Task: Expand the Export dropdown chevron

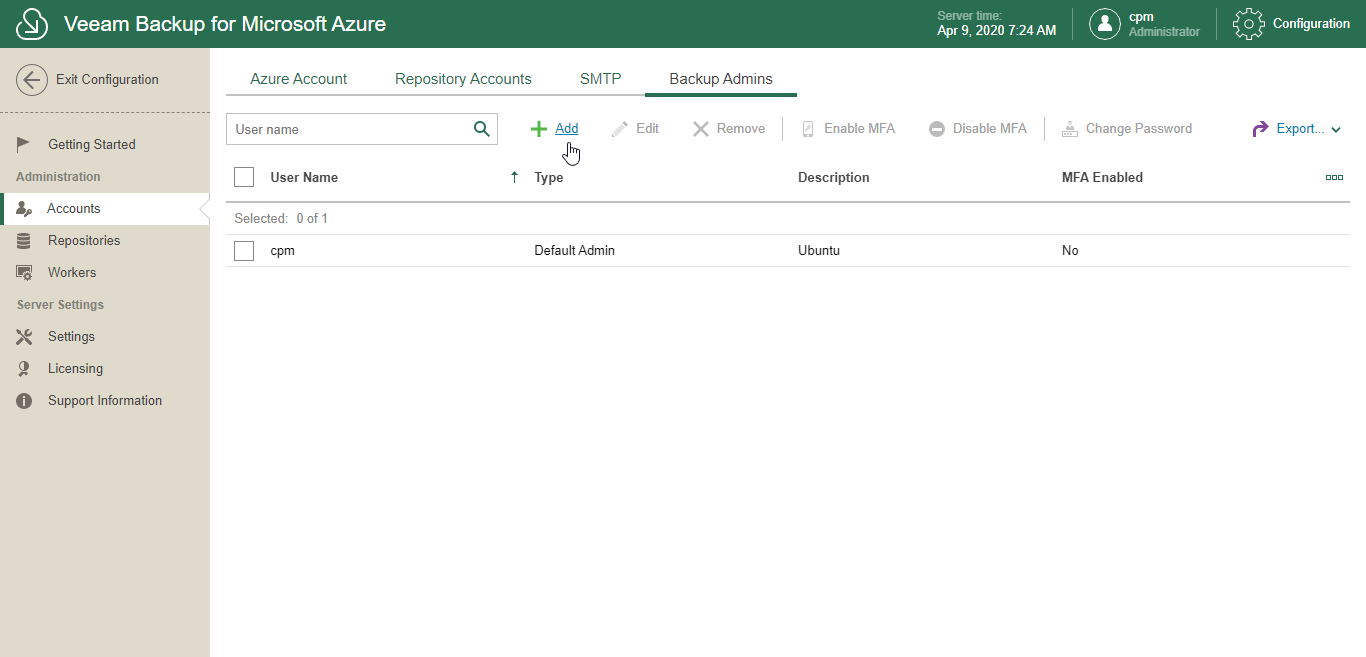Action: click(1336, 130)
